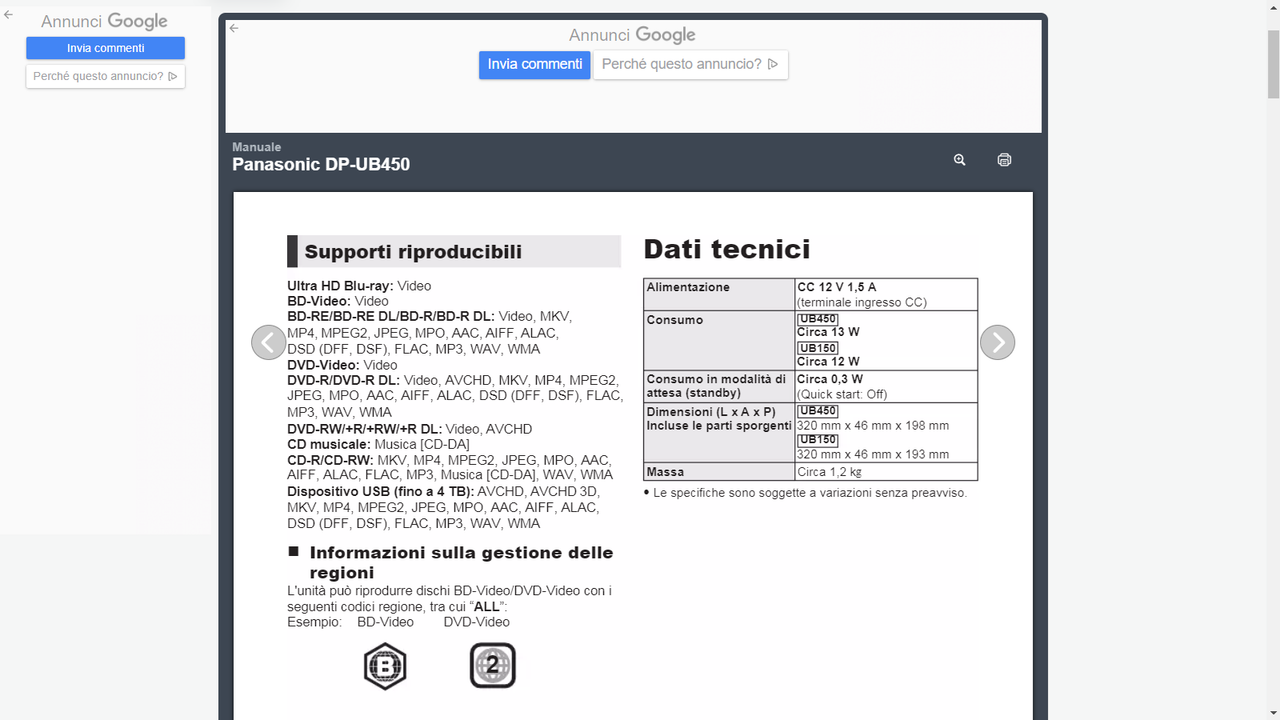Click 'Invia commenti' in top banner ad
Screen dimensions: 1280x720
pos(535,65)
